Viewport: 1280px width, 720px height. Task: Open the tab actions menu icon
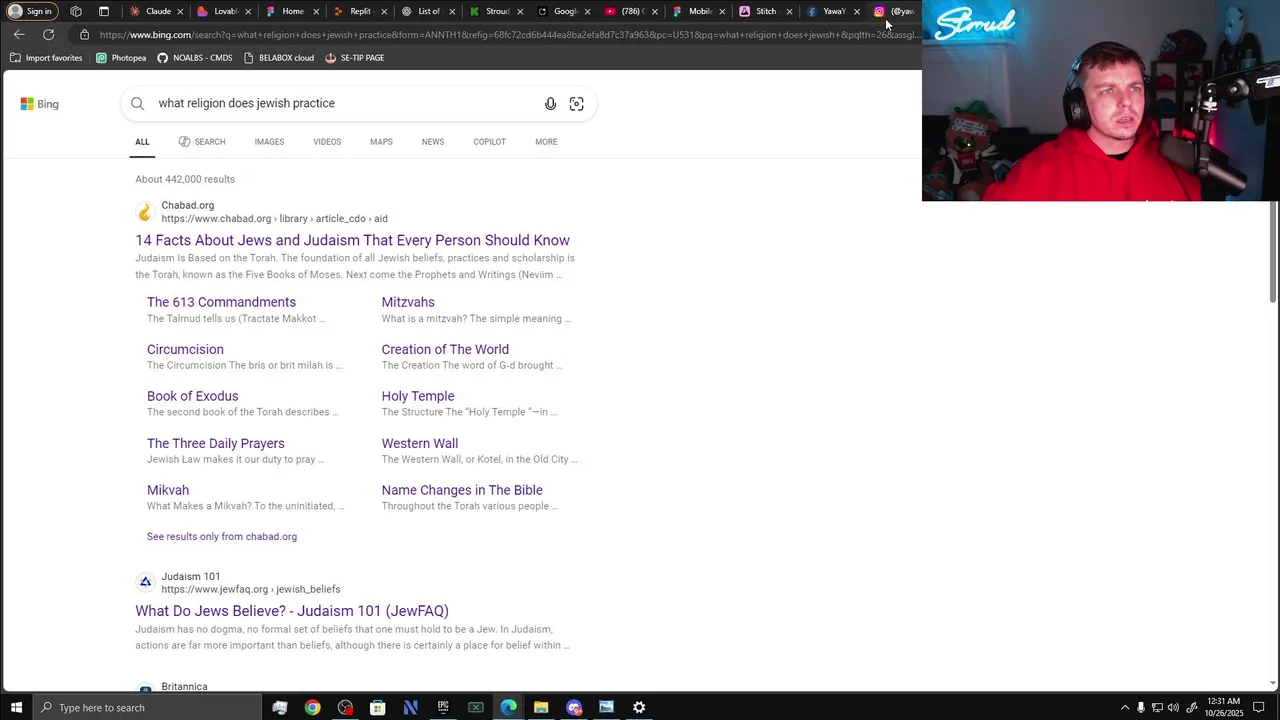(104, 11)
